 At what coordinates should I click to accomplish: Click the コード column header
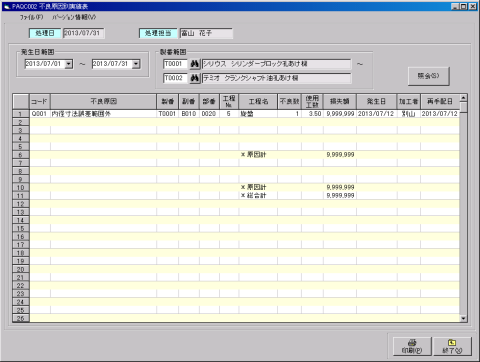tap(40, 101)
